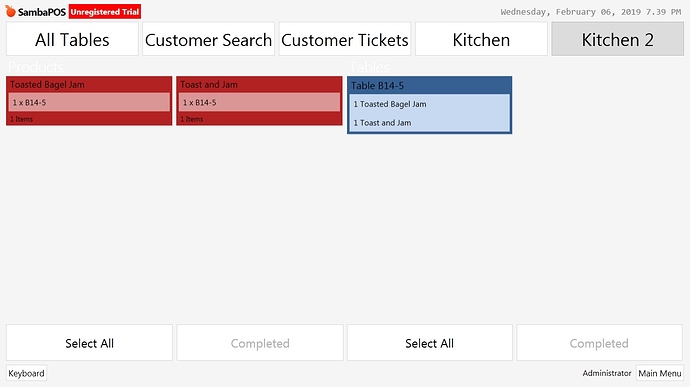Select the Table B14-5 card header
690x387 pixels.
[x=429, y=85]
